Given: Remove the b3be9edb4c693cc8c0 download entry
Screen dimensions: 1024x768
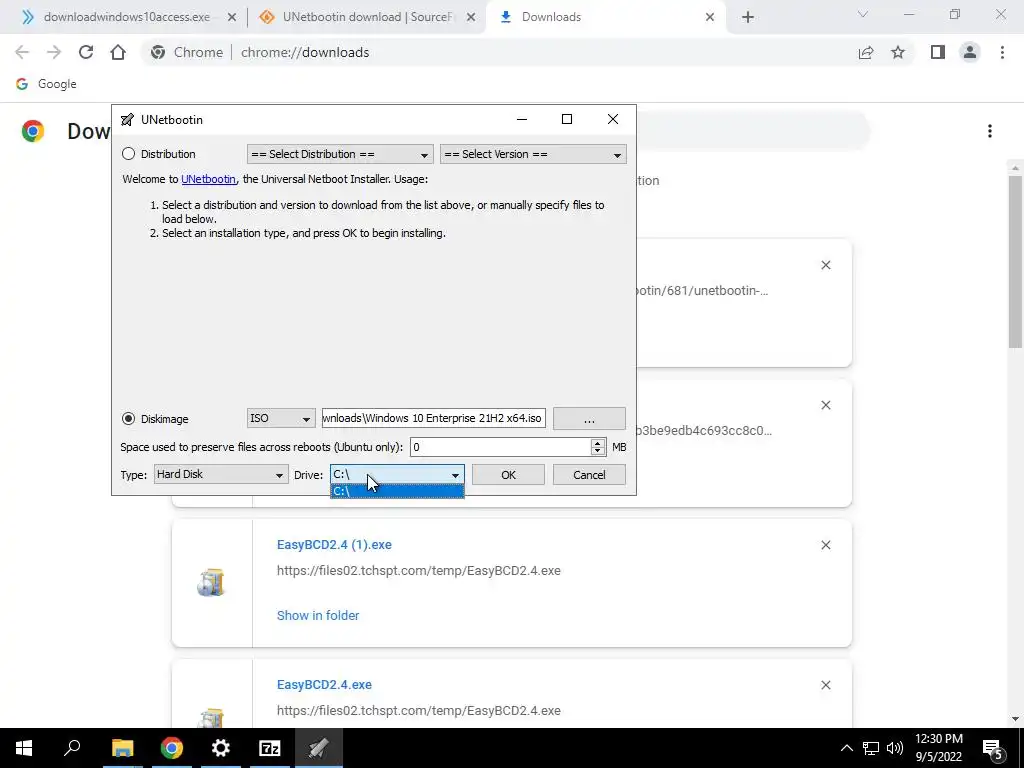Looking at the screenshot, I should (x=826, y=406).
